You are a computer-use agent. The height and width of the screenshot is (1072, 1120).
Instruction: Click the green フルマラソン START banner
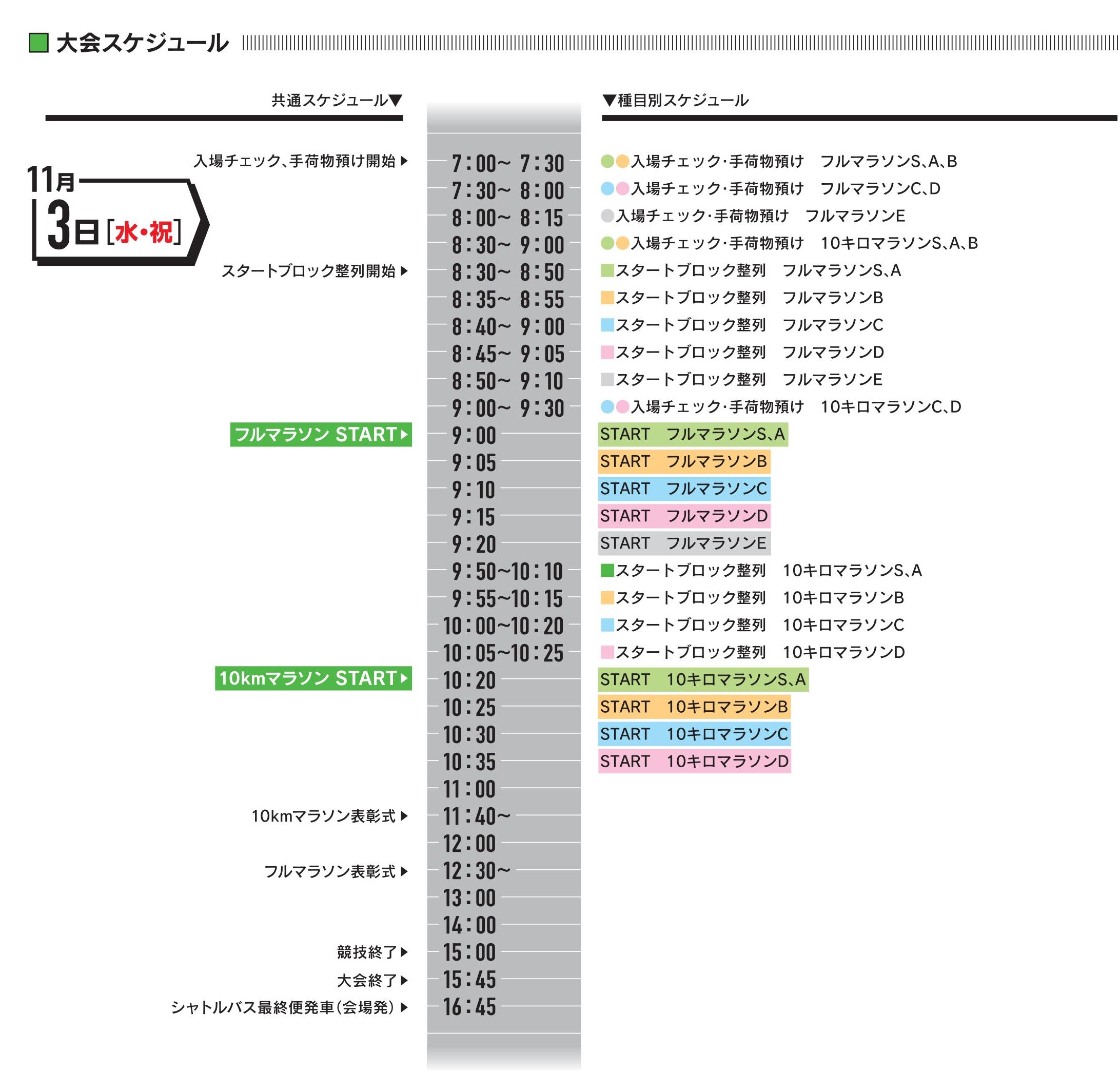(321, 435)
